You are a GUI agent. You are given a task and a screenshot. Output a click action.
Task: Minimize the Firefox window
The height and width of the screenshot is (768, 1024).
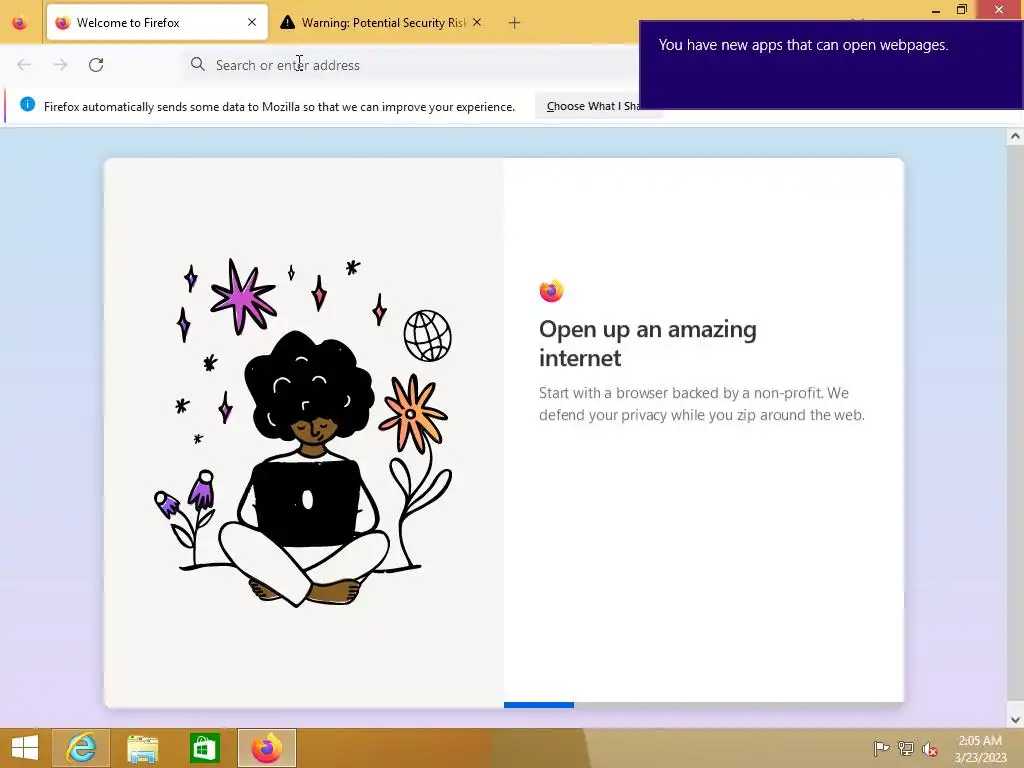point(936,10)
